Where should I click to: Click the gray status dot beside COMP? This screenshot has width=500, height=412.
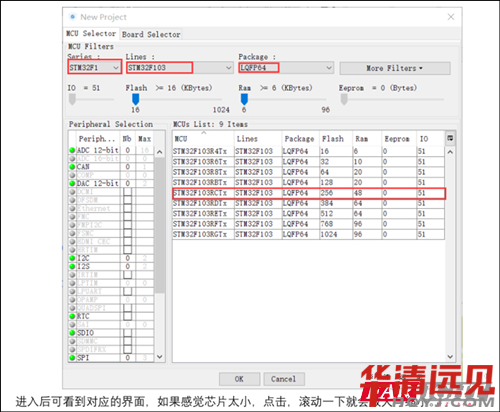coord(72,175)
